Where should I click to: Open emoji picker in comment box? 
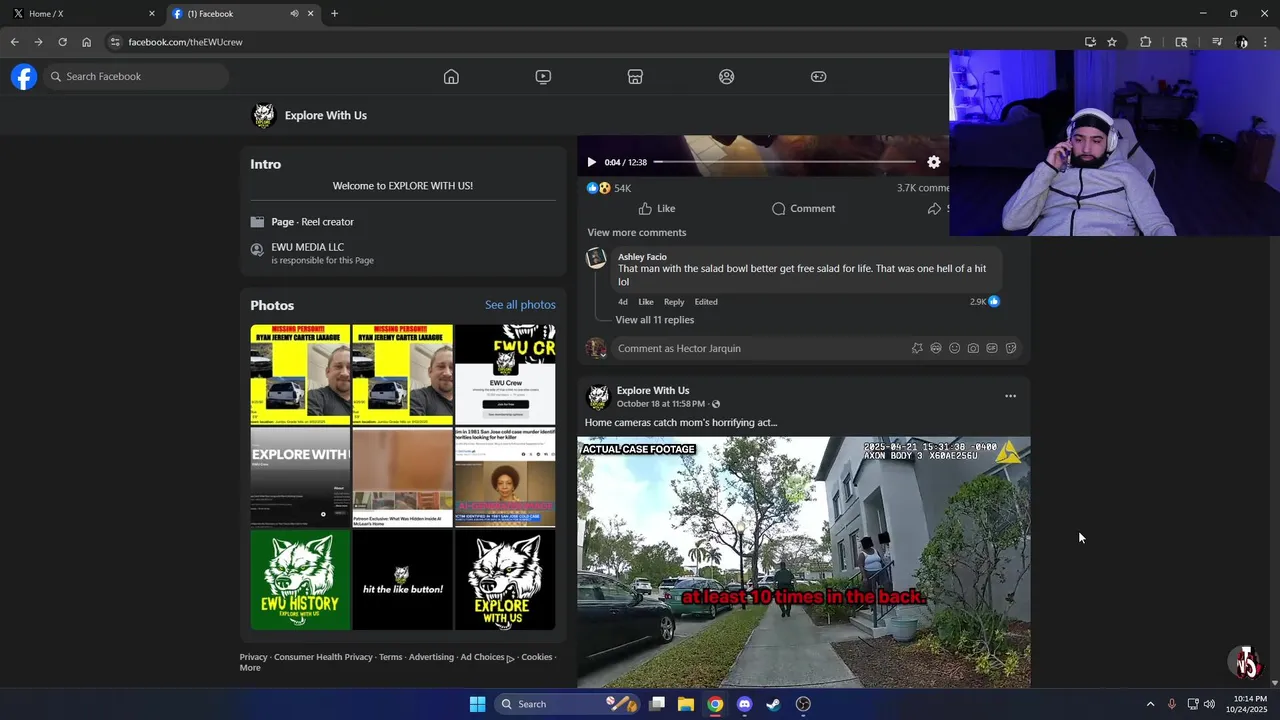(955, 348)
